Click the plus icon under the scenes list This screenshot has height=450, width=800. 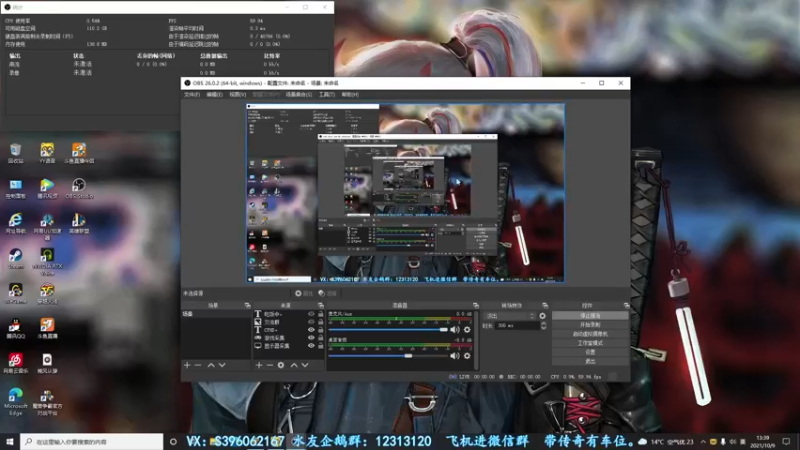tap(187, 365)
